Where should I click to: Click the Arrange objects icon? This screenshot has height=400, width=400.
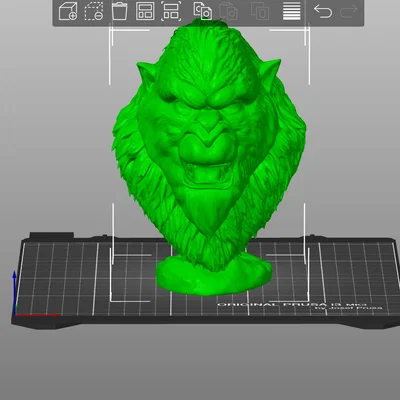pyautogui.click(x=145, y=11)
